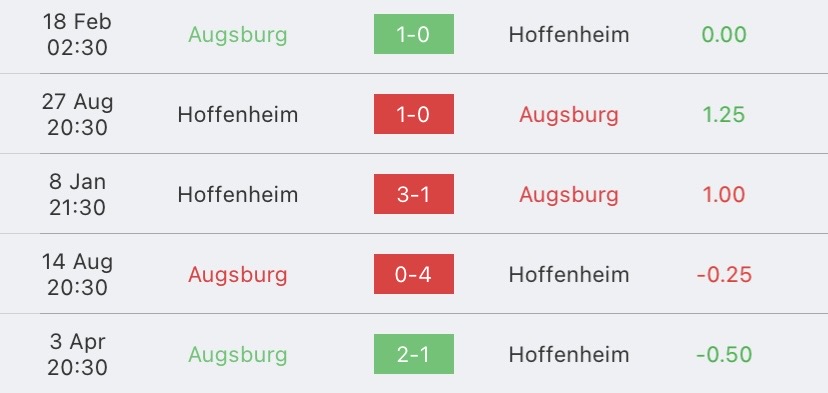Image resolution: width=828 pixels, height=393 pixels.
Task: Click the -0.25 handicap value
Action: [724, 275]
